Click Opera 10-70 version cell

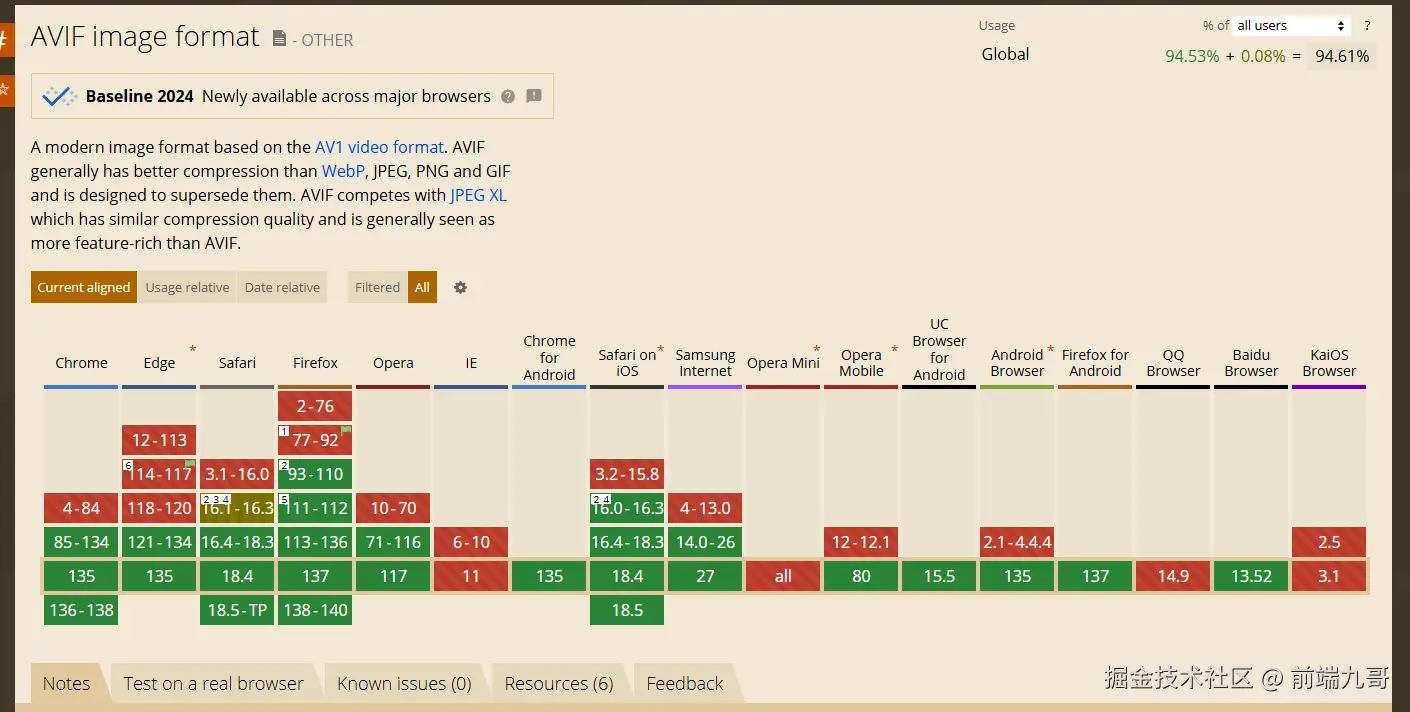coord(393,508)
